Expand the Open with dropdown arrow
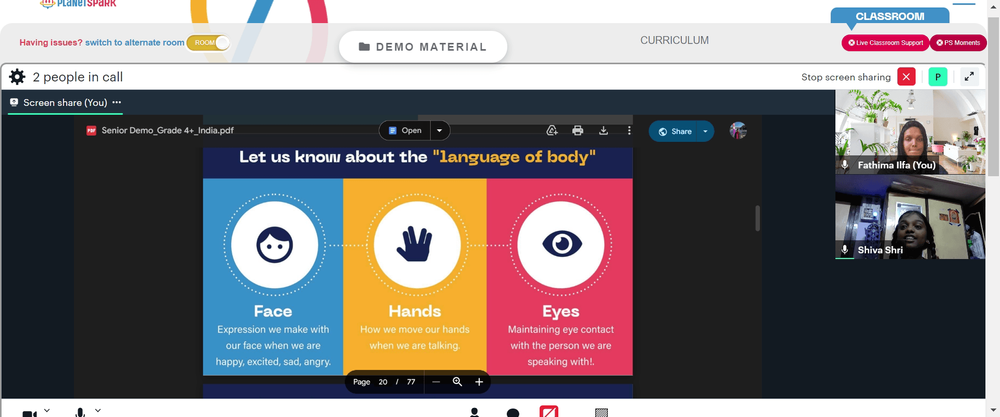The width and height of the screenshot is (1000, 417). click(439, 131)
